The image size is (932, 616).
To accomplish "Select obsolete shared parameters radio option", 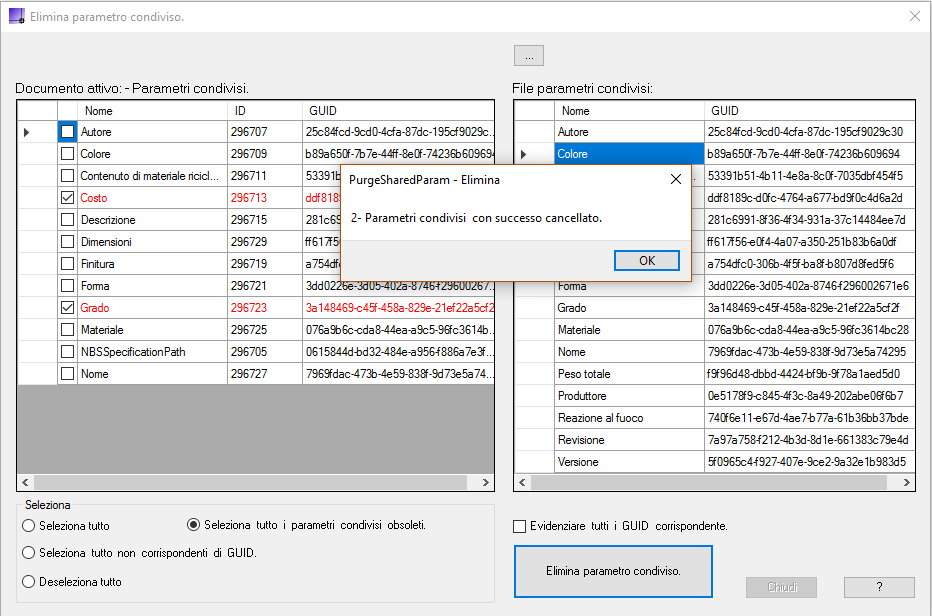I will pos(194,525).
